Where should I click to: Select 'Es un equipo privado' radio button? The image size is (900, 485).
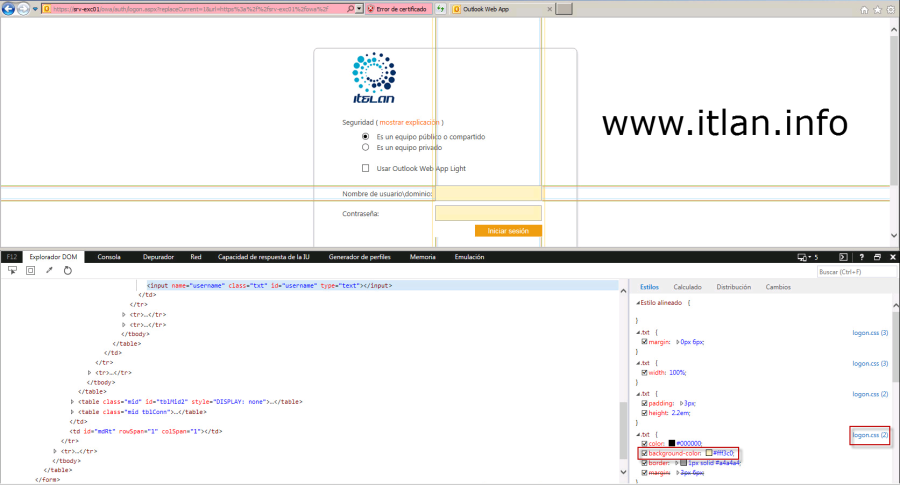point(366,147)
